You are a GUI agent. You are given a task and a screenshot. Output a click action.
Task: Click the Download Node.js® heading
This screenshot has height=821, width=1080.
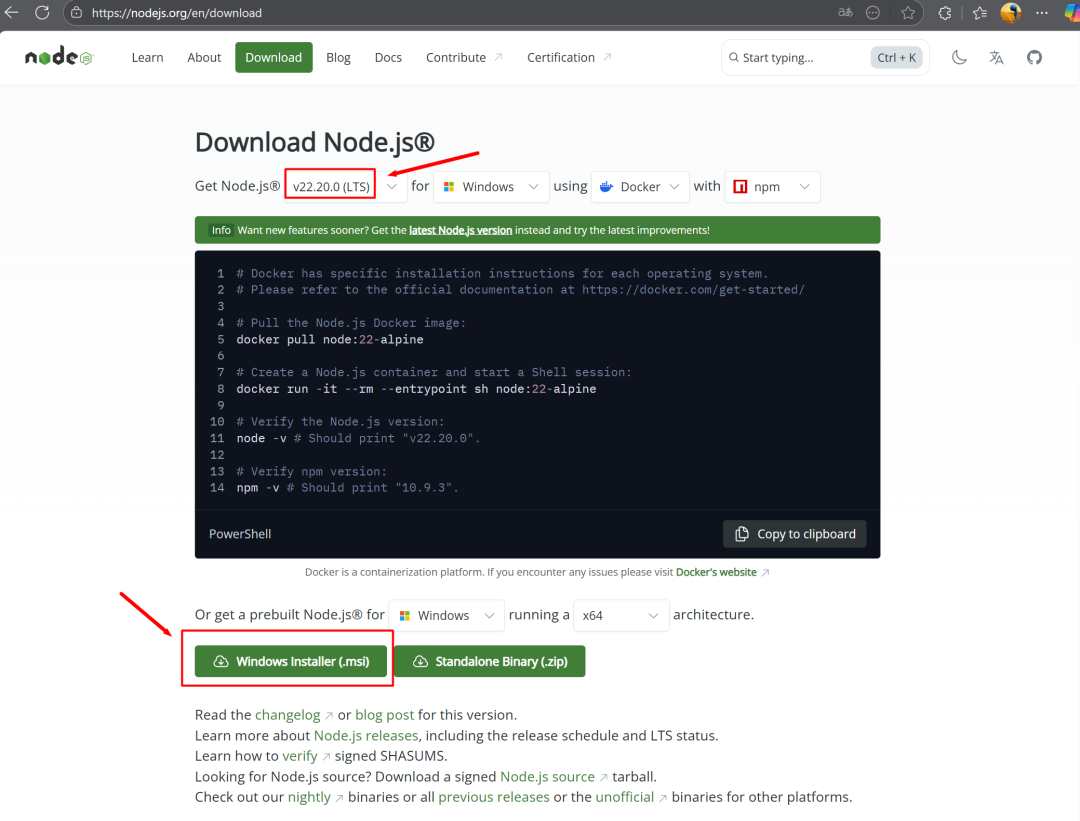[x=315, y=142]
